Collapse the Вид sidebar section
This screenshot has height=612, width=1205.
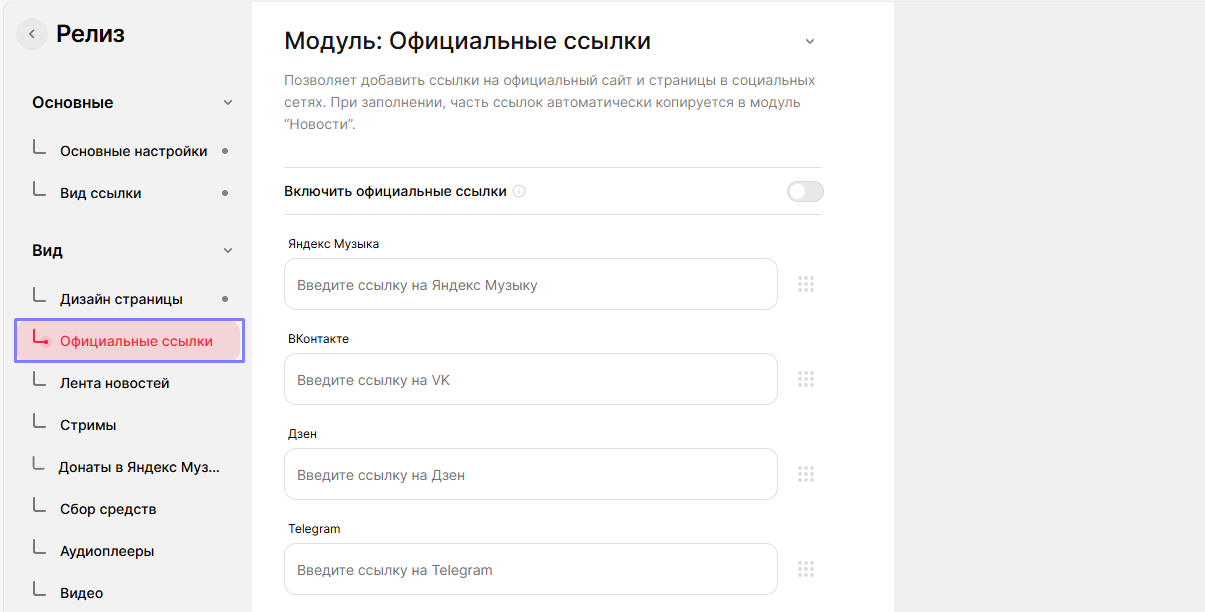pos(227,251)
